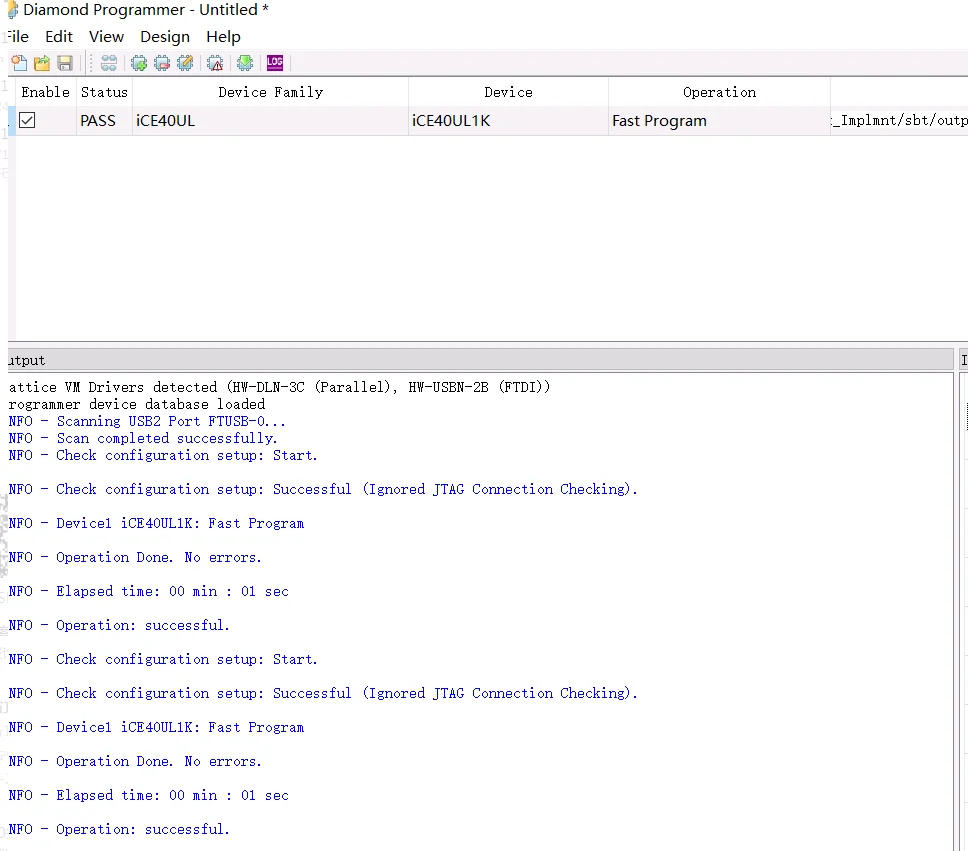Scan for connected devices
The image size is (968, 851).
tap(108, 63)
